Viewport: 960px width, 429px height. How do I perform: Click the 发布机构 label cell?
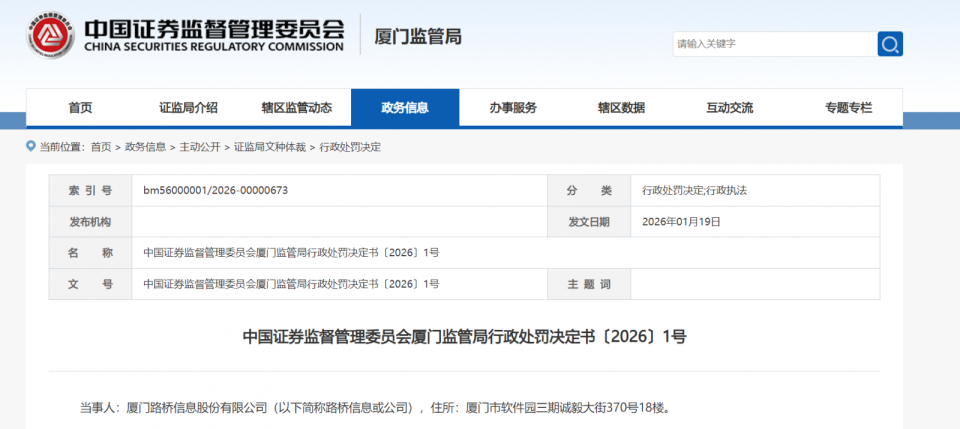90,222
